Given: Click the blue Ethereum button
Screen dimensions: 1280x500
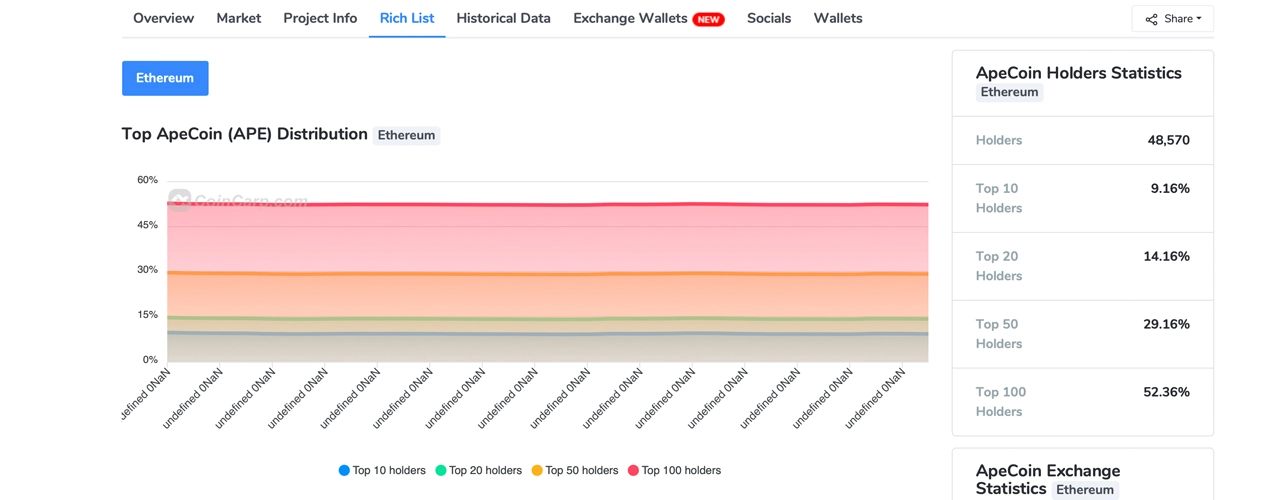Looking at the screenshot, I should click(x=165, y=78).
